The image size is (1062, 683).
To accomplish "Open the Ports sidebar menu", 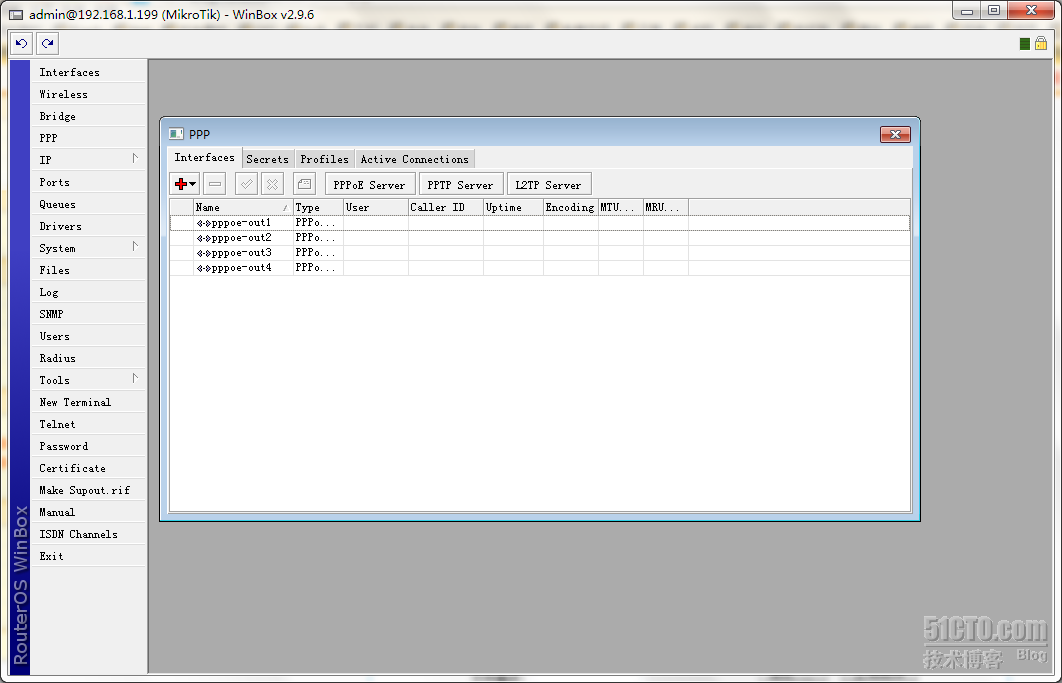I will pos(88,182).
